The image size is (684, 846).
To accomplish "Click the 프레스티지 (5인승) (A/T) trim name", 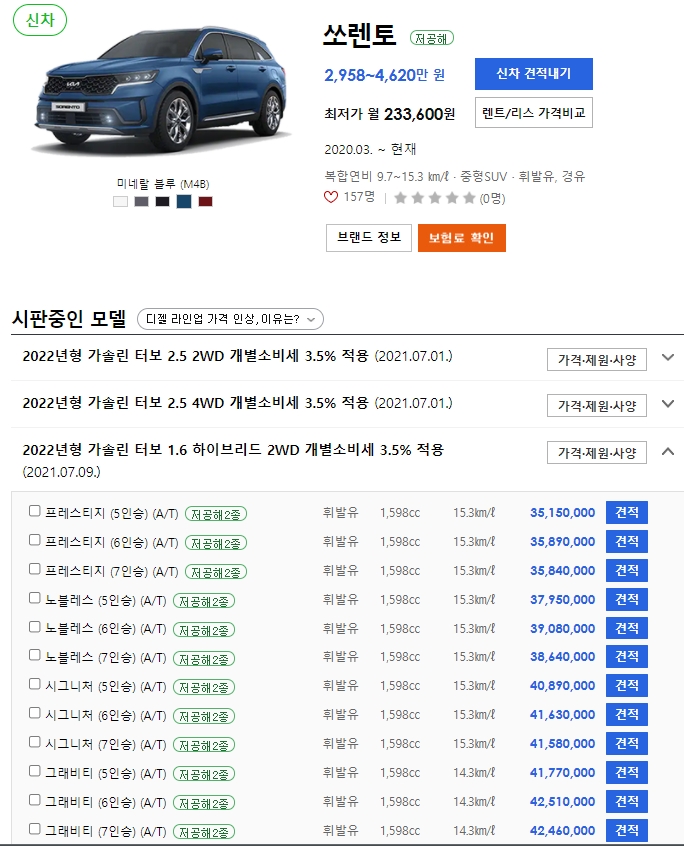I will pyautogui.click(x=111, y=513).
